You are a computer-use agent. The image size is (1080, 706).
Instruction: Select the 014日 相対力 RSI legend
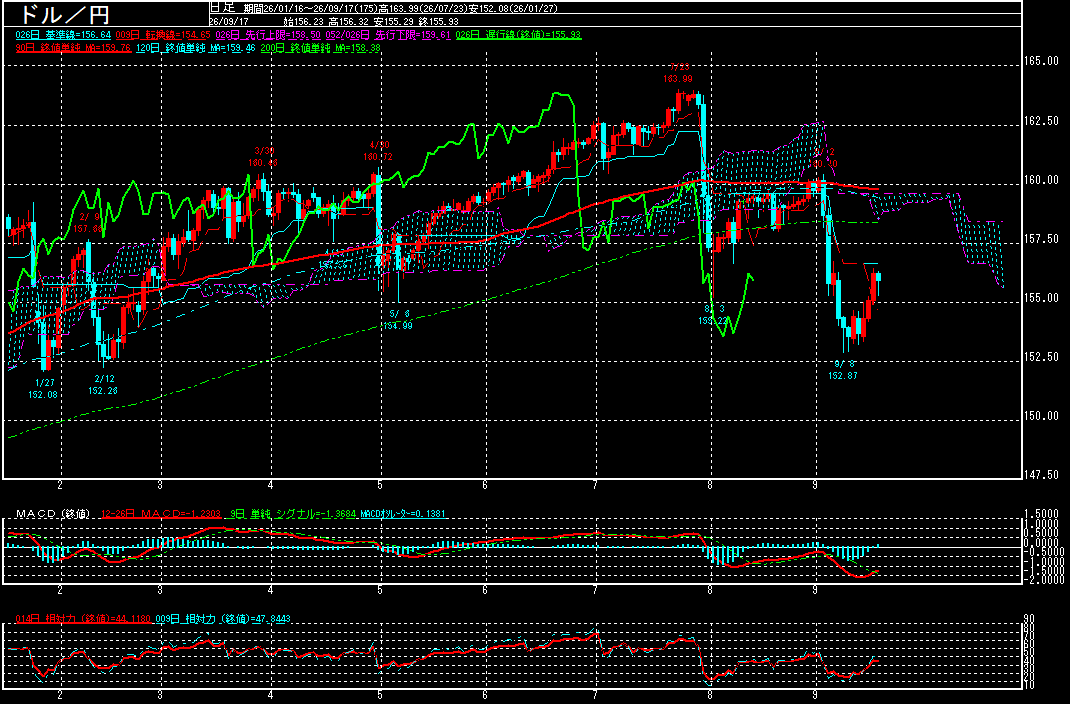click(x=83, y=619)
